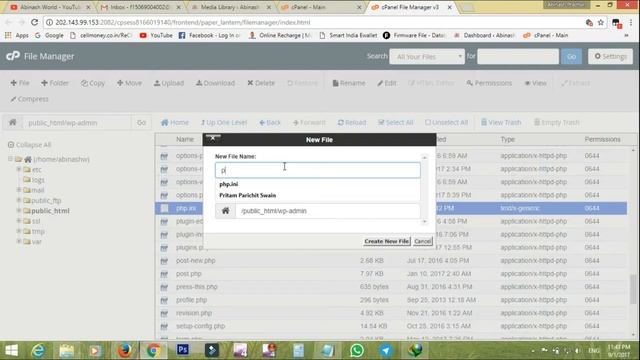Click Unselect All
Image resolution: width=640 pixels, height=360 pixels.
click(x=446, y=122)
